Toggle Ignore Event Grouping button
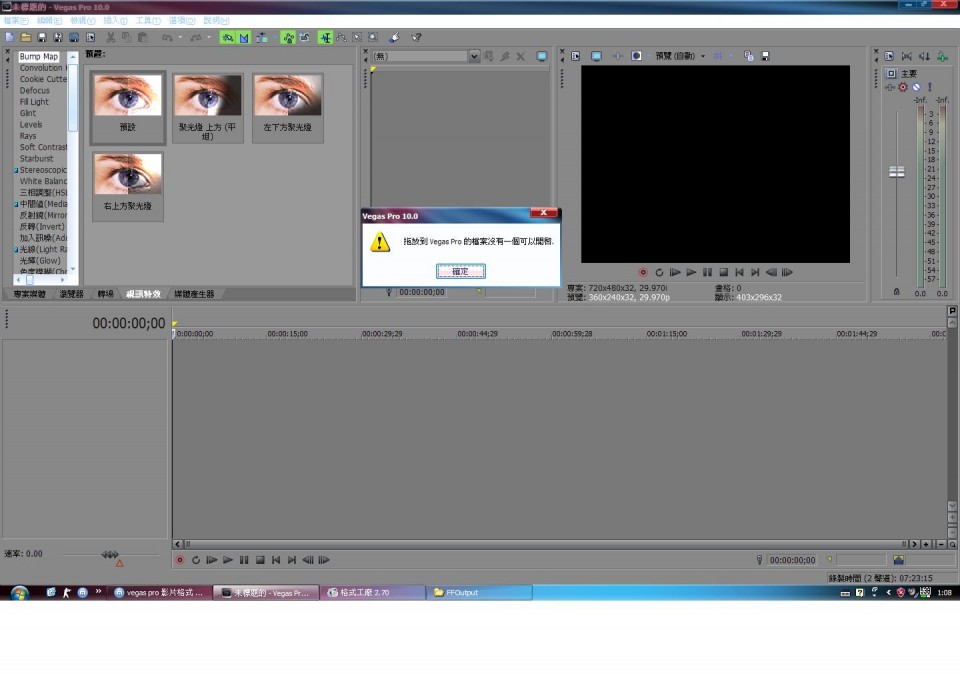Image resolution: width=960 pixels, height=674 pixels. click(x=304, y=37)
